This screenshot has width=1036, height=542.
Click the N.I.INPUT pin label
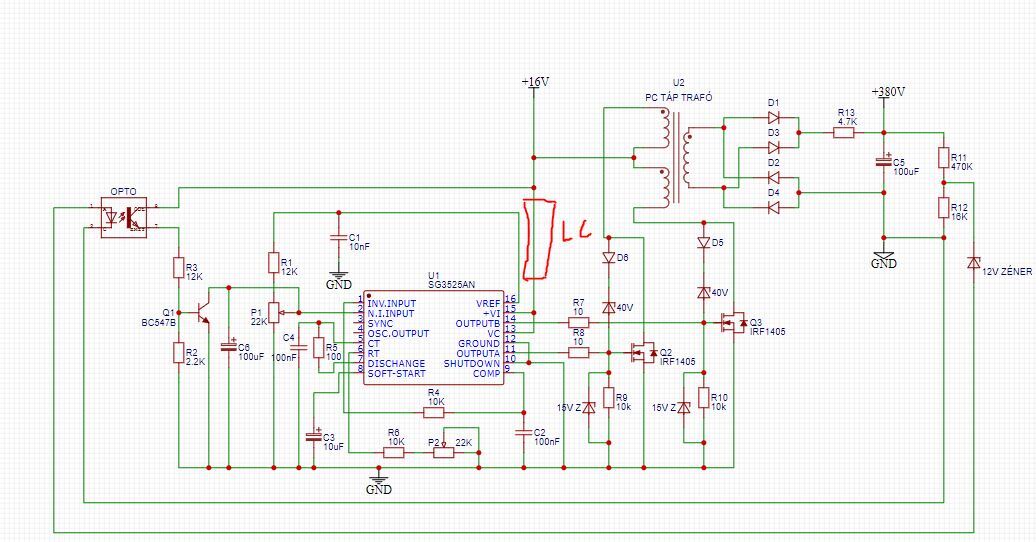[391, 313]
